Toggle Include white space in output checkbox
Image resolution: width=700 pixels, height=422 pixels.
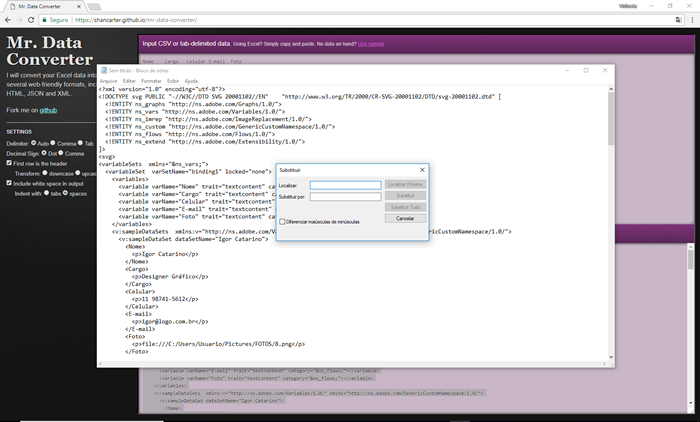pos(9,183)
